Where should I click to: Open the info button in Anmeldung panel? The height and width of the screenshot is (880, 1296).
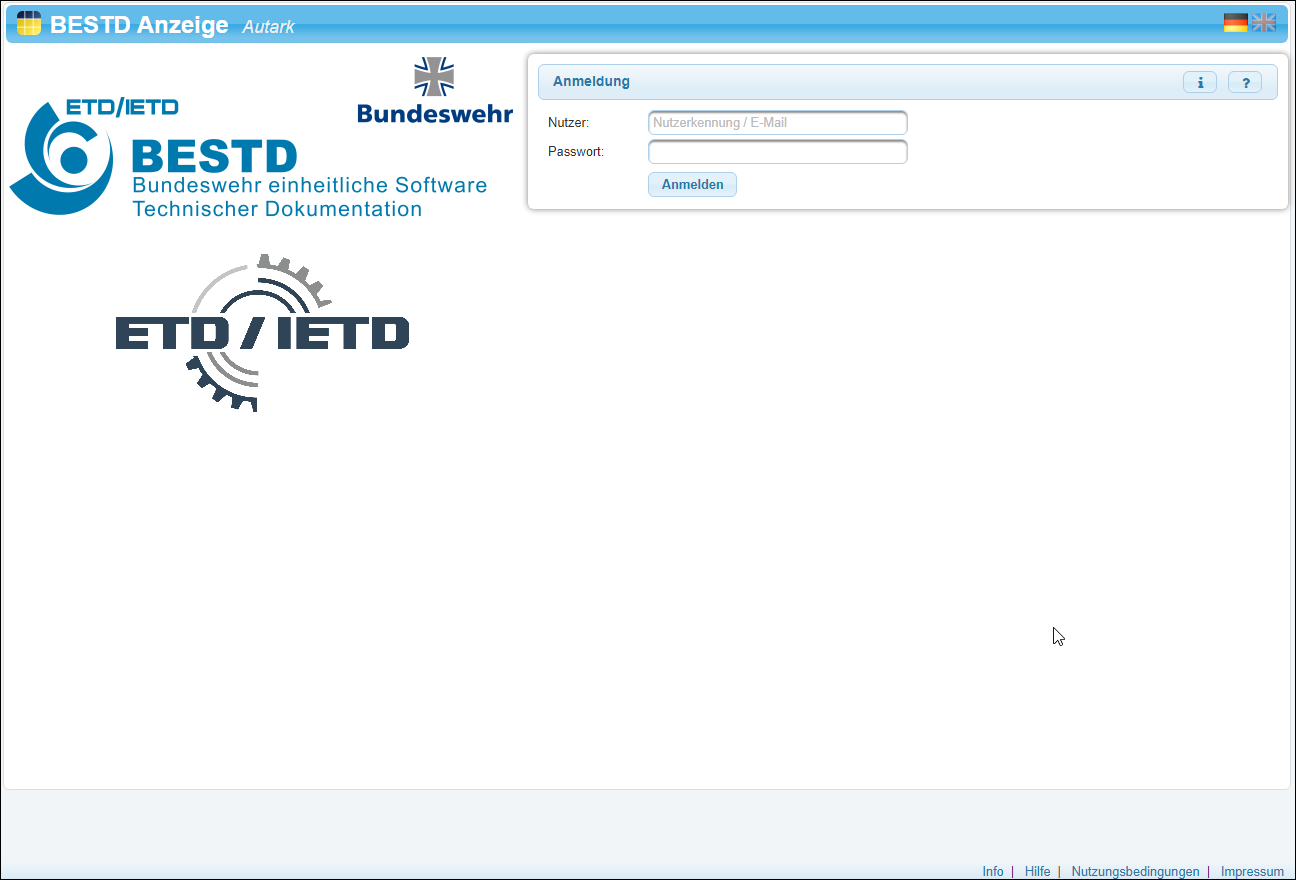click(1200, 82)
